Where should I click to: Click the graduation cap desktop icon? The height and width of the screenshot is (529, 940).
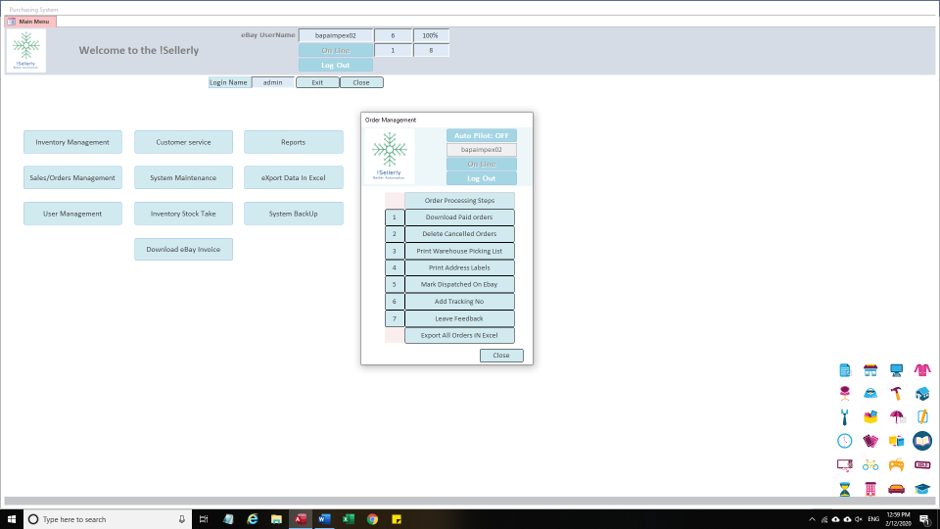click(922, 489)
